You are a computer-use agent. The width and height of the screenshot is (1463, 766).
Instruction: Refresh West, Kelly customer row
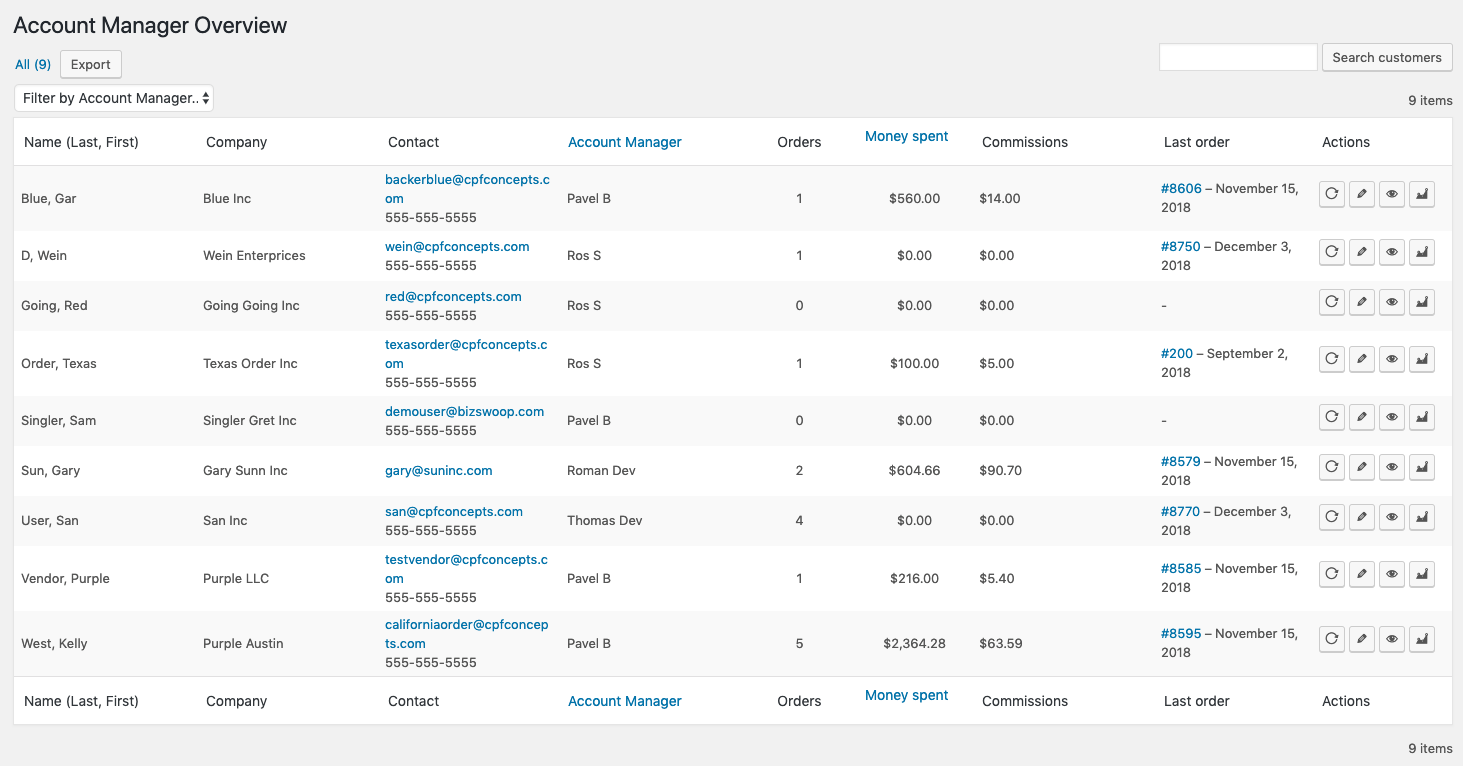[x=1331, y=639]
